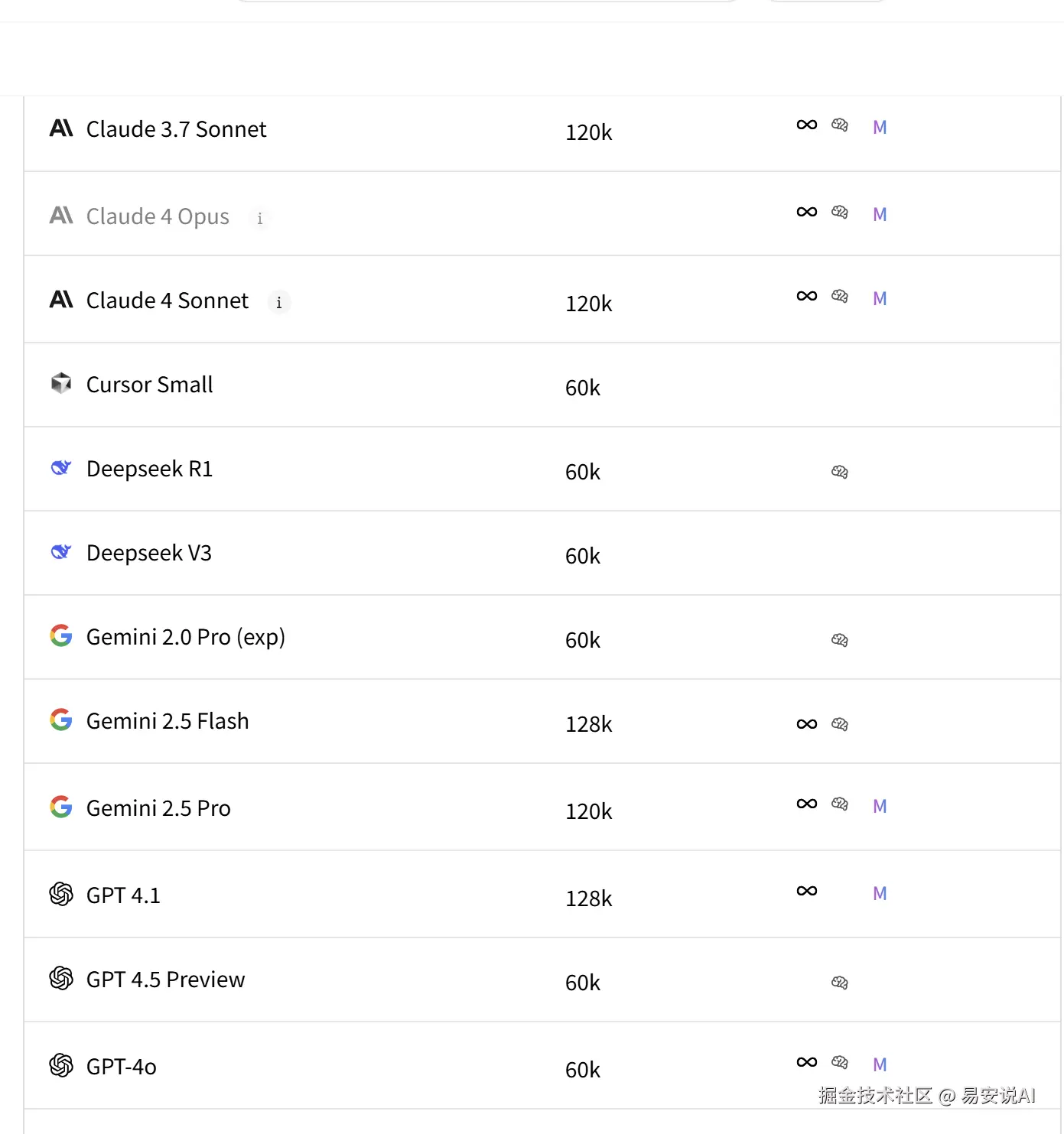
Task: Click the OpenAI logo beside GPT-4o
Action: pos(61,1065)
